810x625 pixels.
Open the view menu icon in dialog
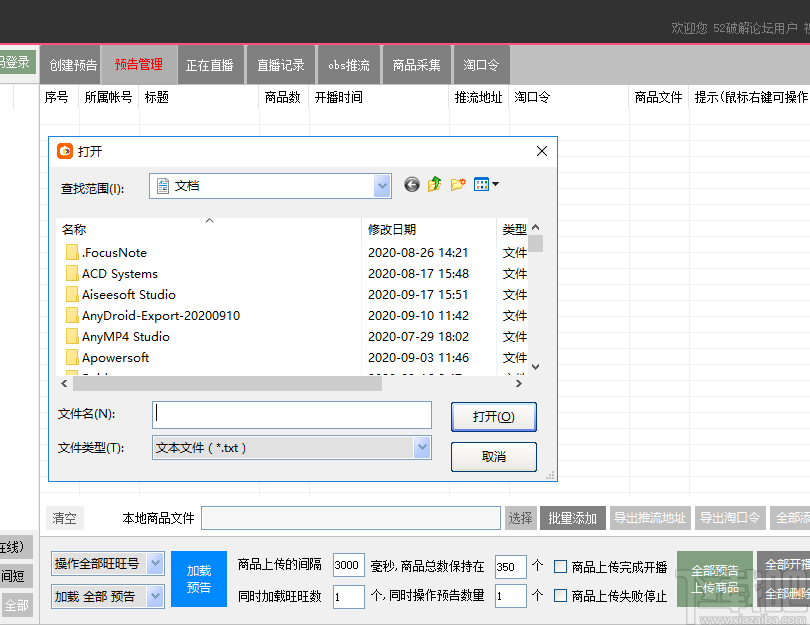(481, 184)
